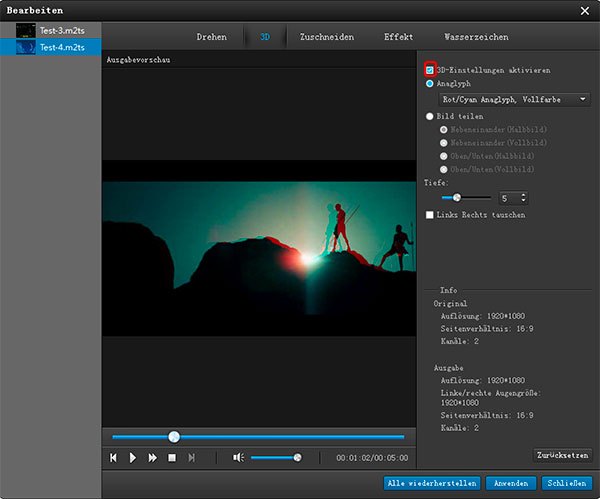
Task: Open the Zuschneiden tab
Action: tap(327, 37)
